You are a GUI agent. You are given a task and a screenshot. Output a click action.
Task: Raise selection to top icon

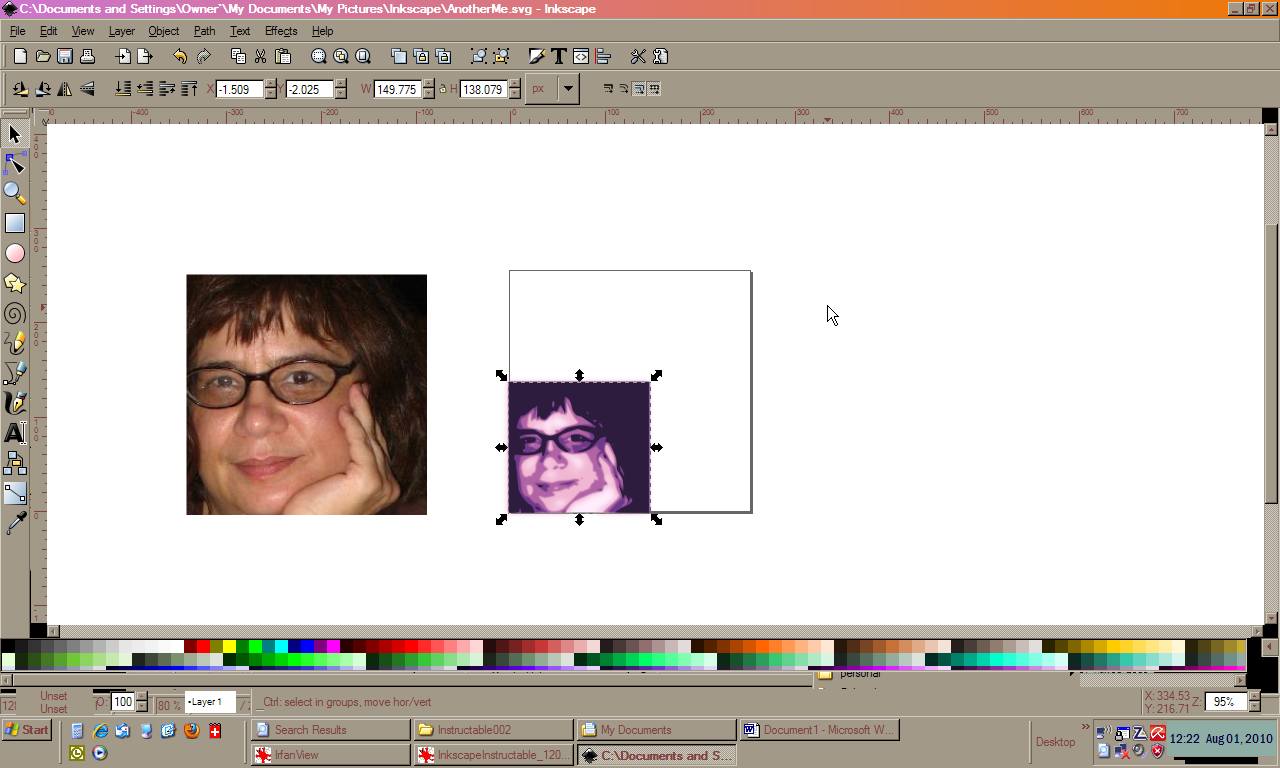coord(189,89)
